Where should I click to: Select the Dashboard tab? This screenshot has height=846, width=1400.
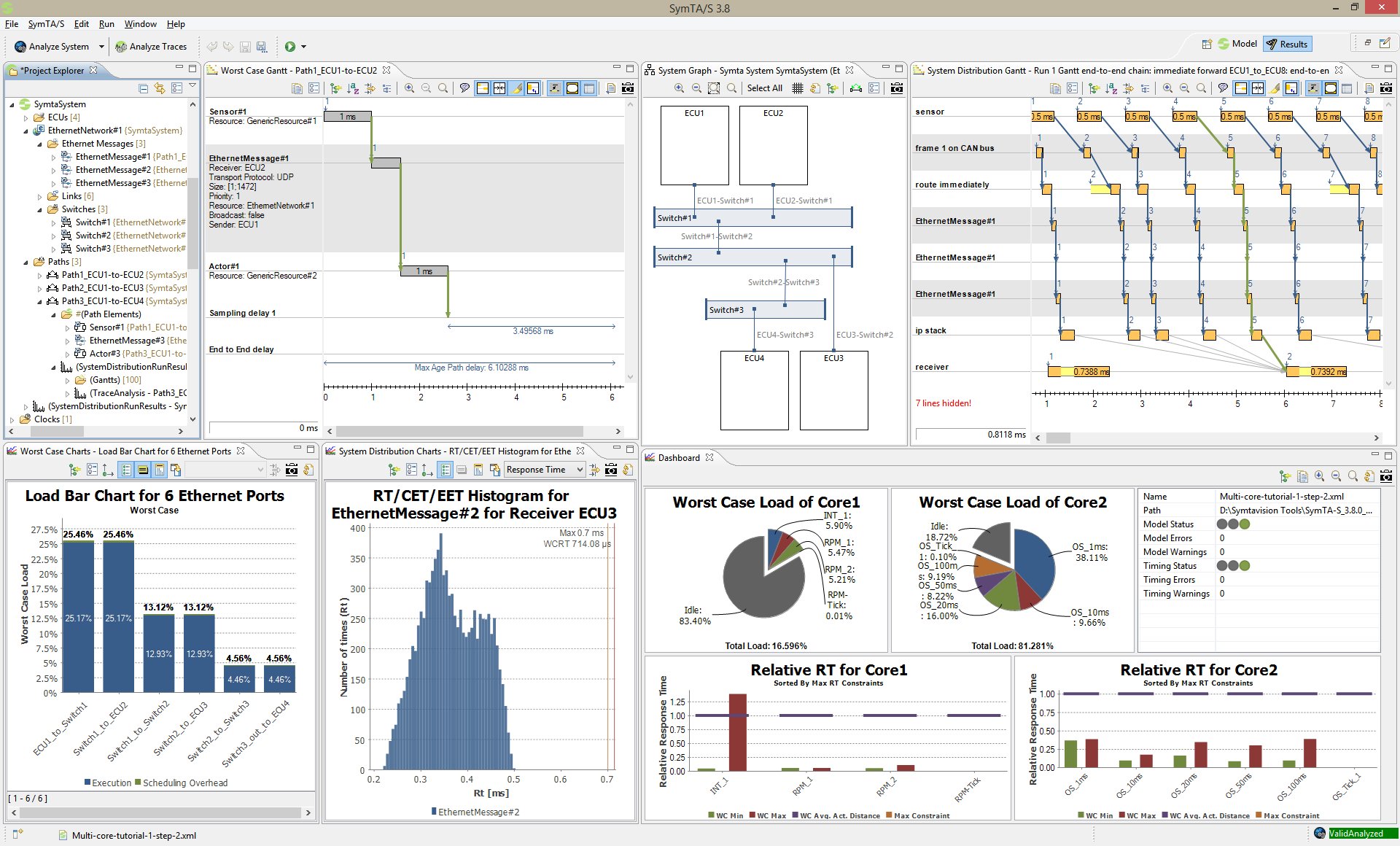[678, 457]
